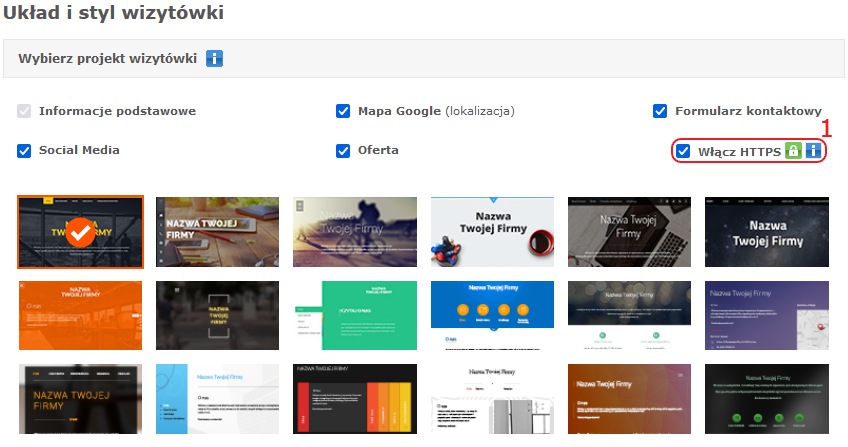Pick the dark starry sky template
The image size is (848, 447).
click(767, 232)
